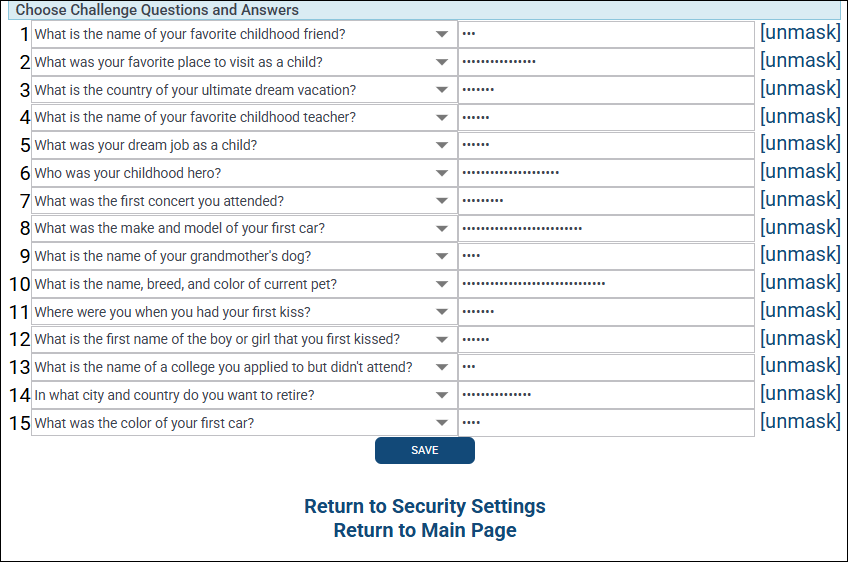Screen dimensions: 848x562
Task: Unmask the current pet answer in row 10
Action: [x=800, y=283]
